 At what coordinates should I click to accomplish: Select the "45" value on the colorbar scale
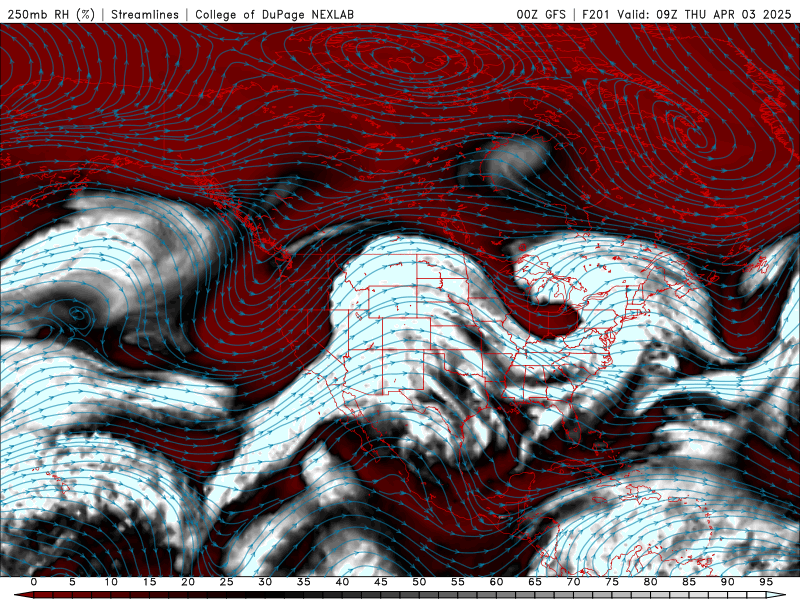coord(381,582)
